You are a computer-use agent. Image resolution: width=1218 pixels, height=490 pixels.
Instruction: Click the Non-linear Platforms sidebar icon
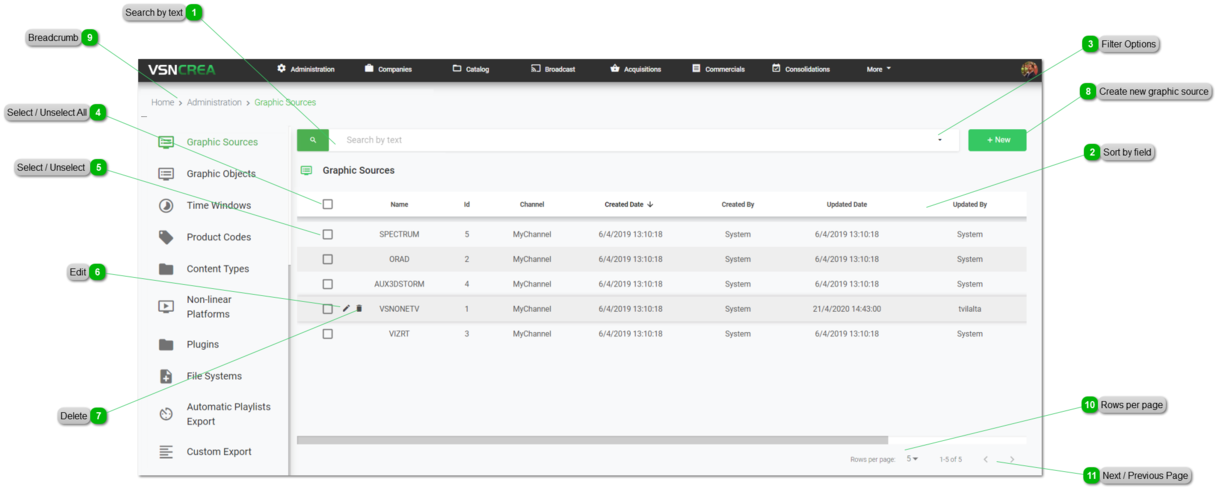(x=166, y=306)
